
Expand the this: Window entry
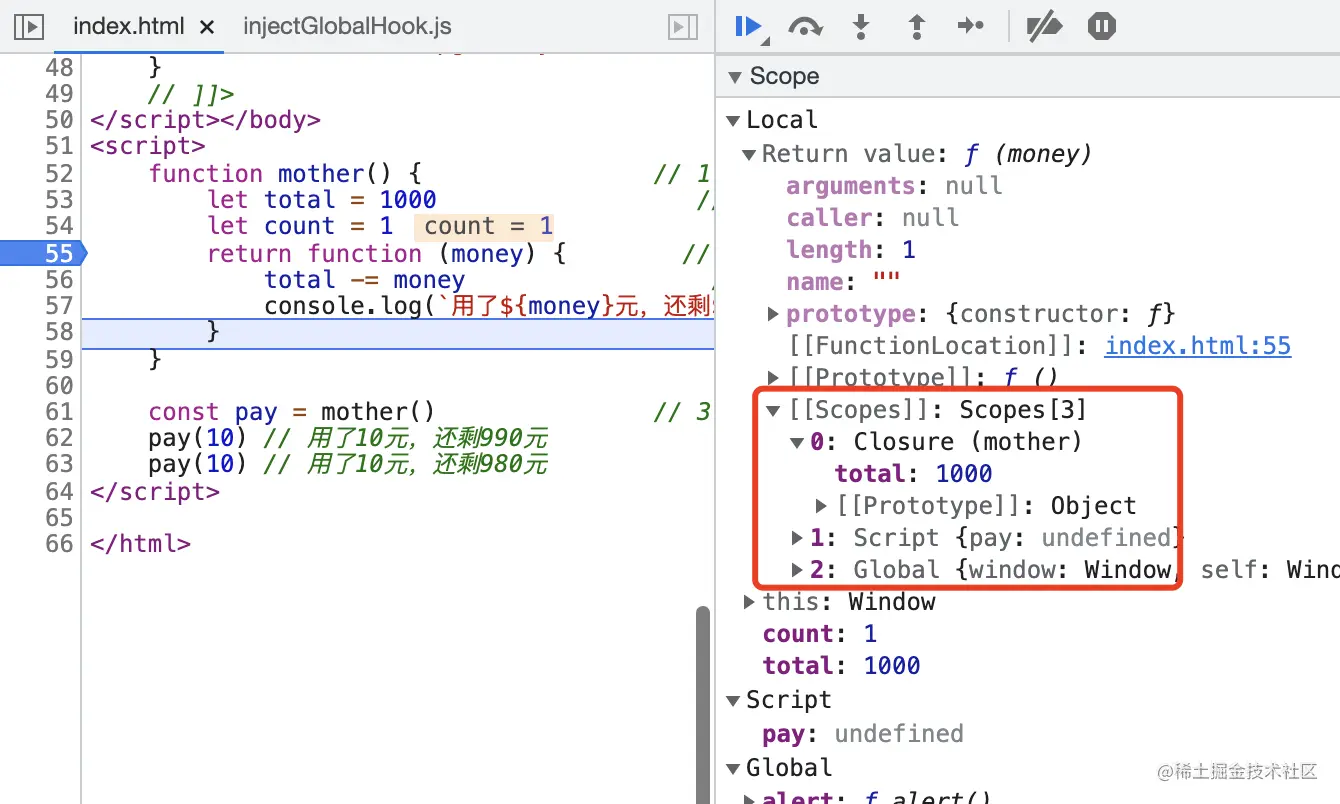[749, 602]
